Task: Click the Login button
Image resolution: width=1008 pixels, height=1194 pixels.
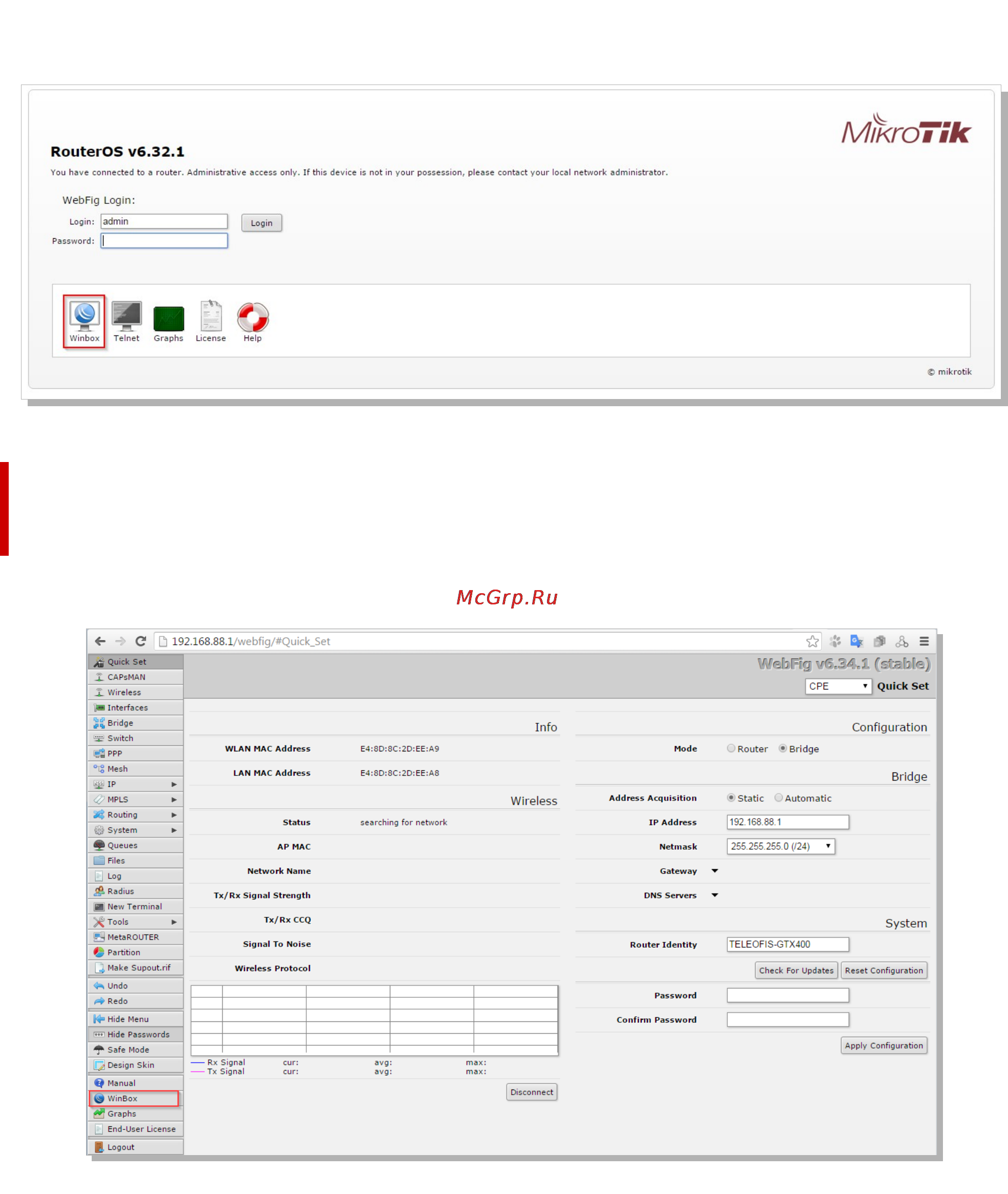Action: [261, 223]
